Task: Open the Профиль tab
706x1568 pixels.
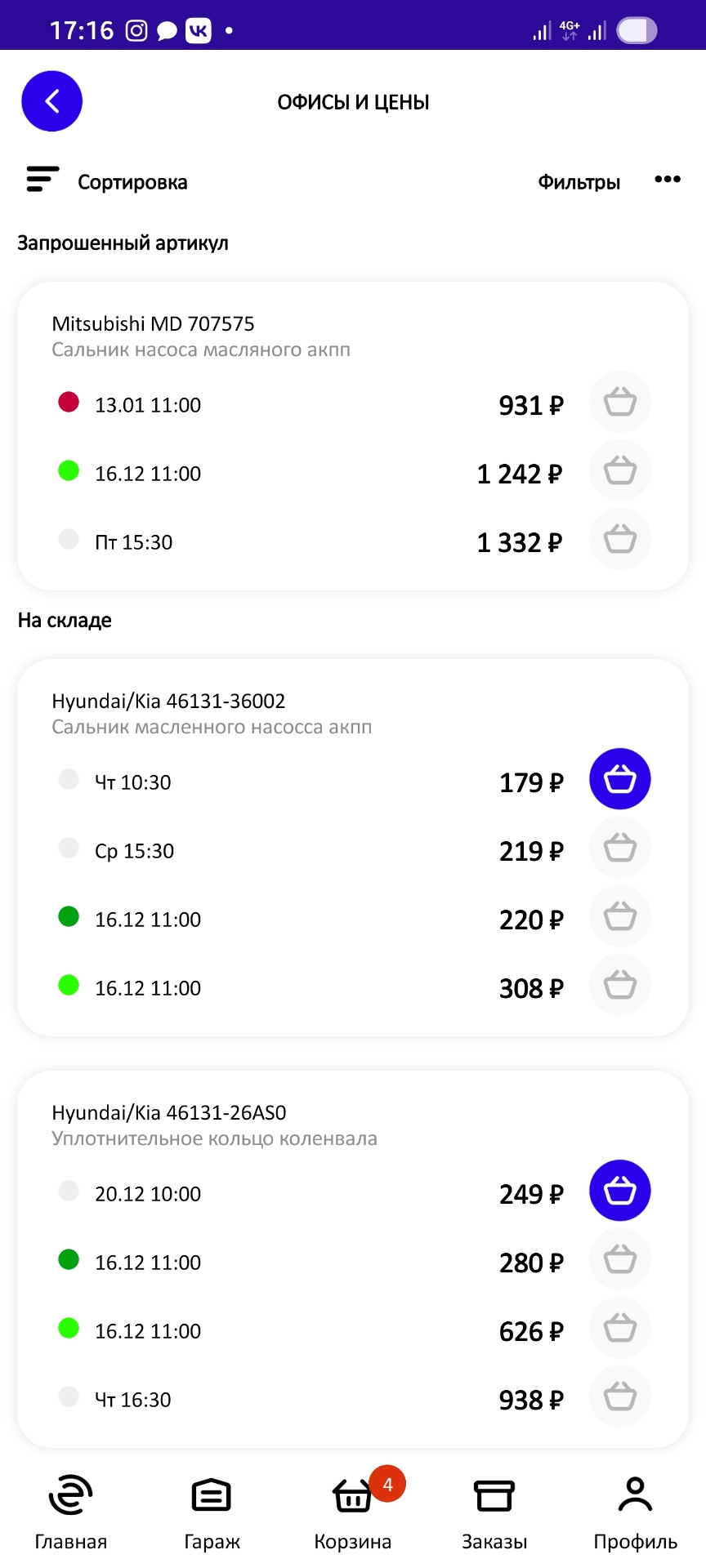Action: click(635, 1511)
